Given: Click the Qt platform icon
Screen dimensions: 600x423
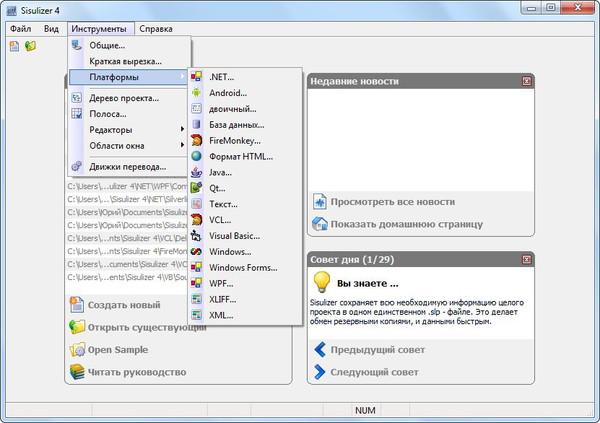Looking at the screenshot, I should click(x=196, y=188).
